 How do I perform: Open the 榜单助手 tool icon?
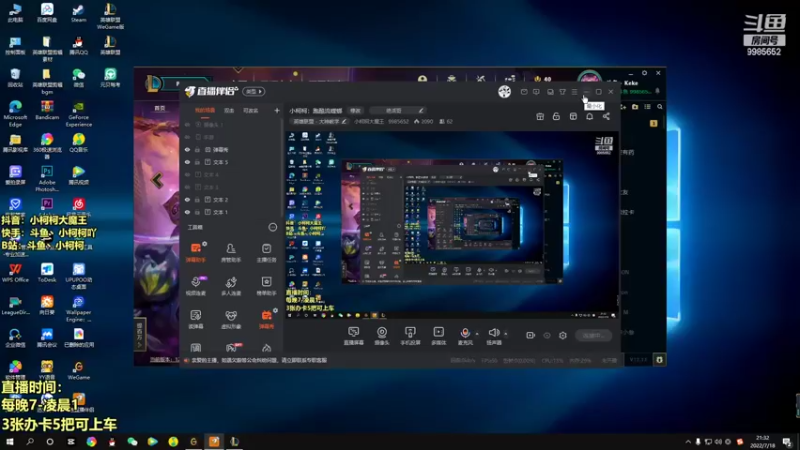(x=266, y=286)
